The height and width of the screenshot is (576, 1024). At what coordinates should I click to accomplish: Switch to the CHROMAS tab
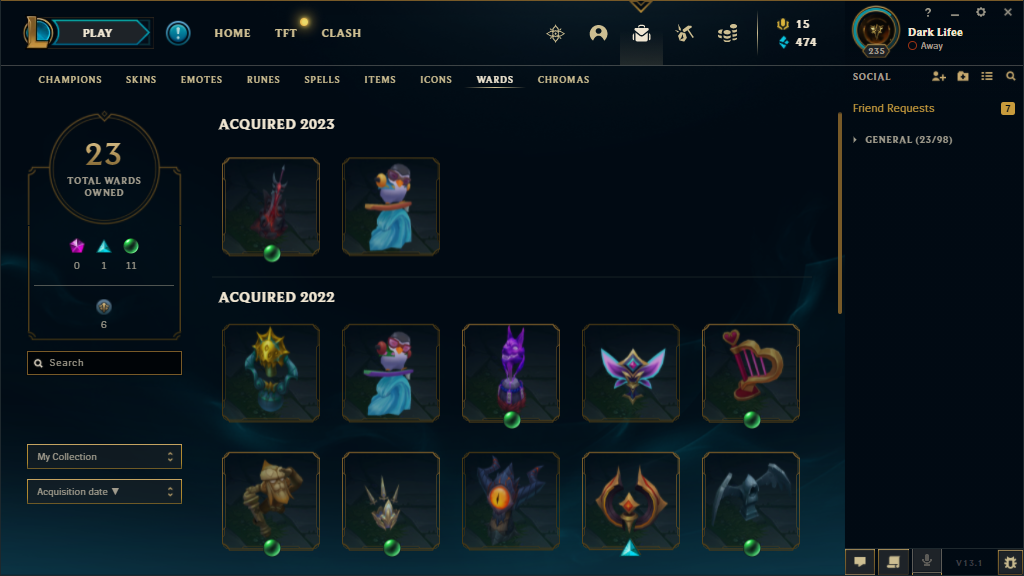[563, 80]
